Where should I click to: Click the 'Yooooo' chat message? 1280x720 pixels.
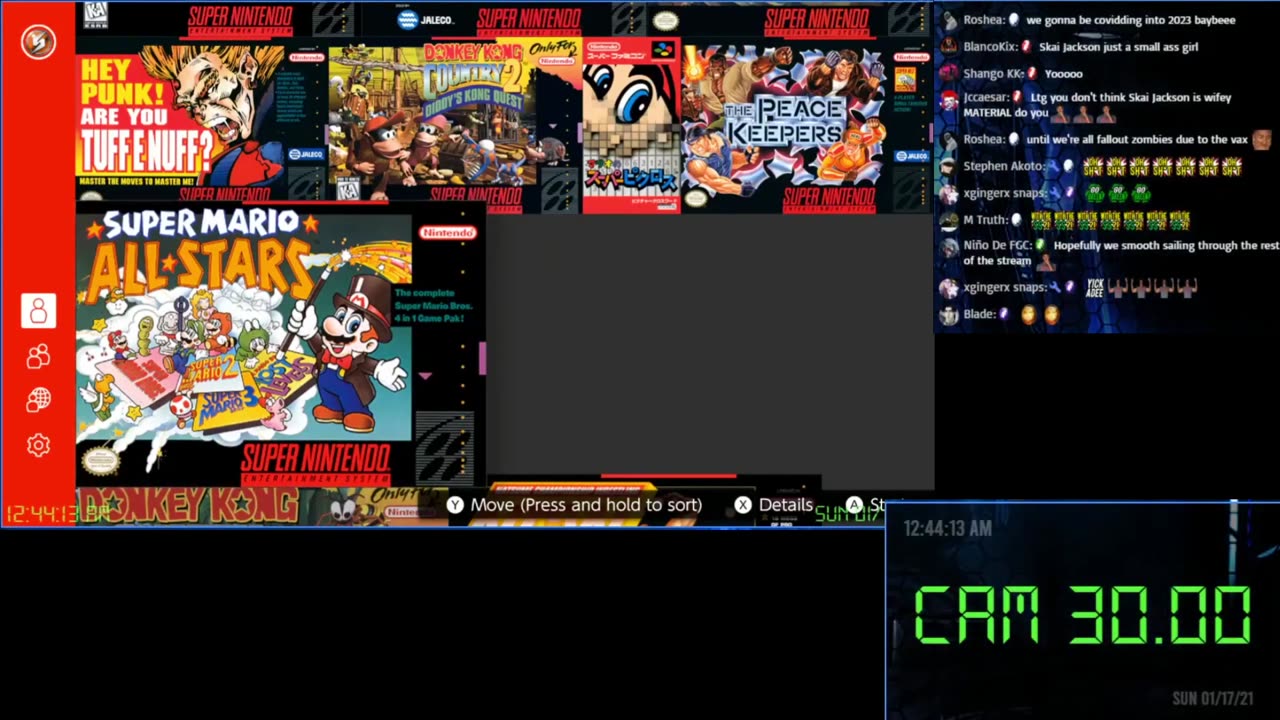[1064, 73]
